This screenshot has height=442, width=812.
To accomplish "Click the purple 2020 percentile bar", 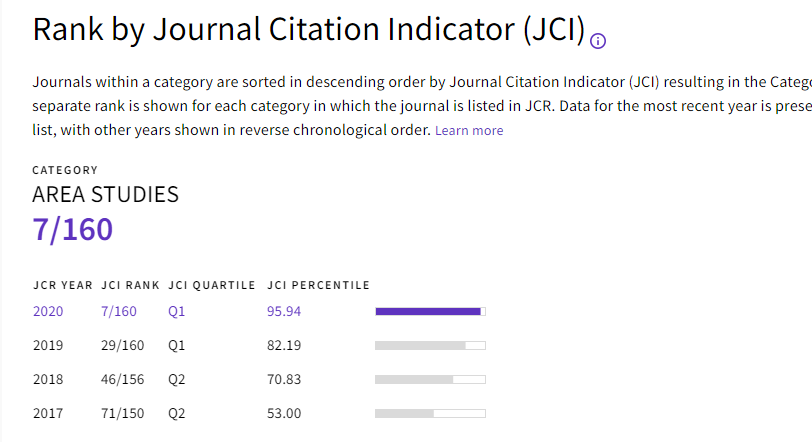I will coord(430,311).
